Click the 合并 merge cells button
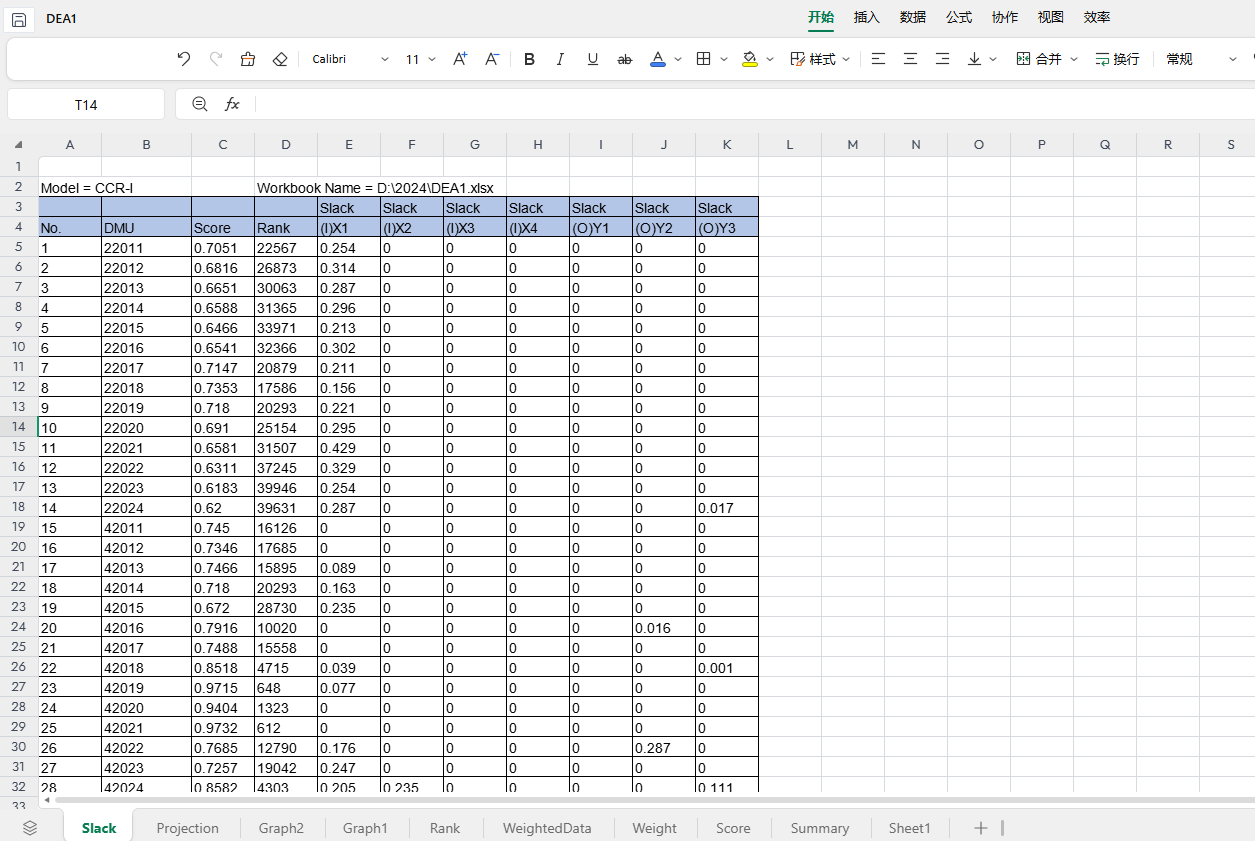Screen dimensions: 1255x841 [1040, 59]
